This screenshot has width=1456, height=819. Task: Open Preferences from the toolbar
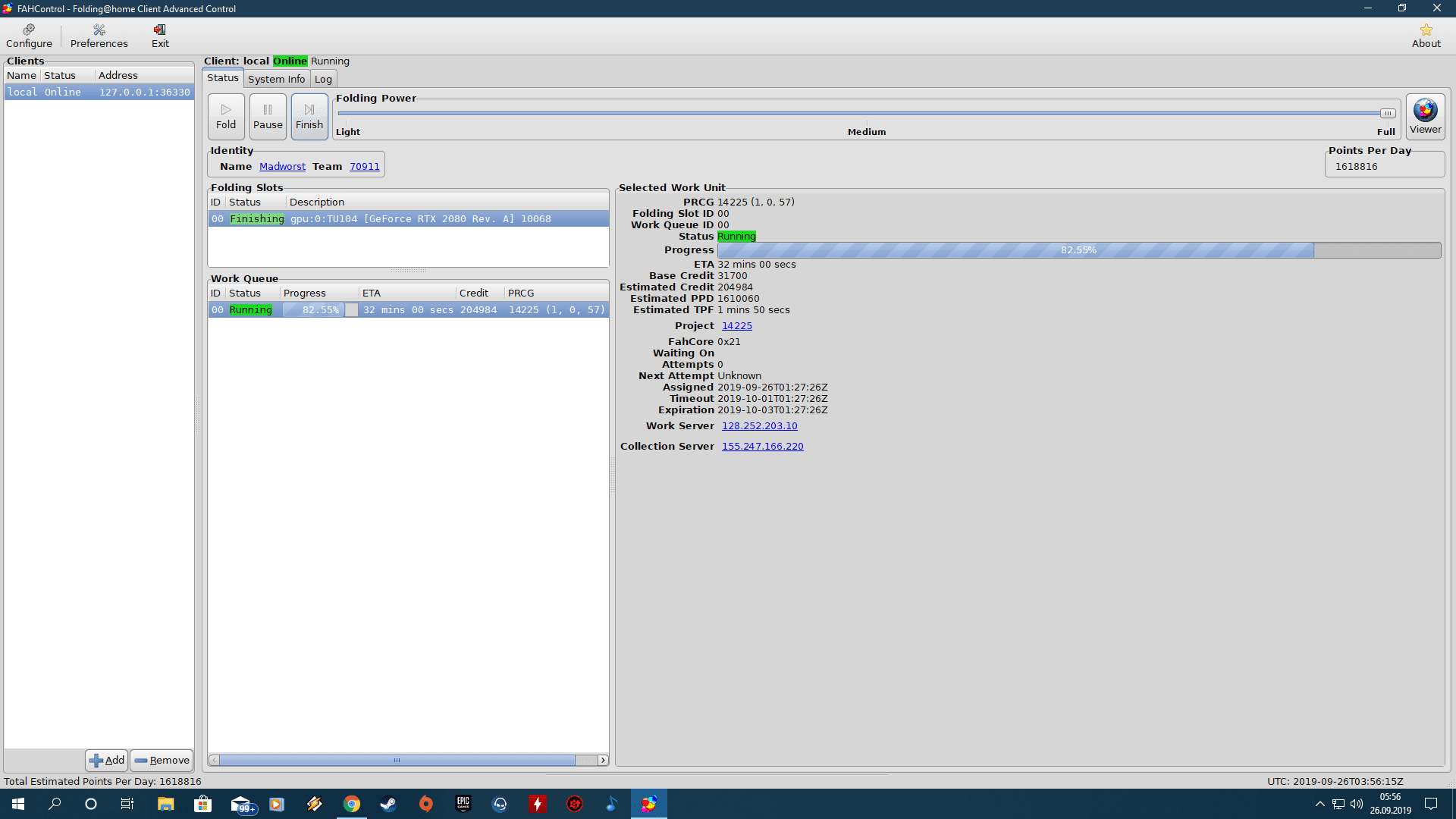pyautogui.click(x=99, y=36)
